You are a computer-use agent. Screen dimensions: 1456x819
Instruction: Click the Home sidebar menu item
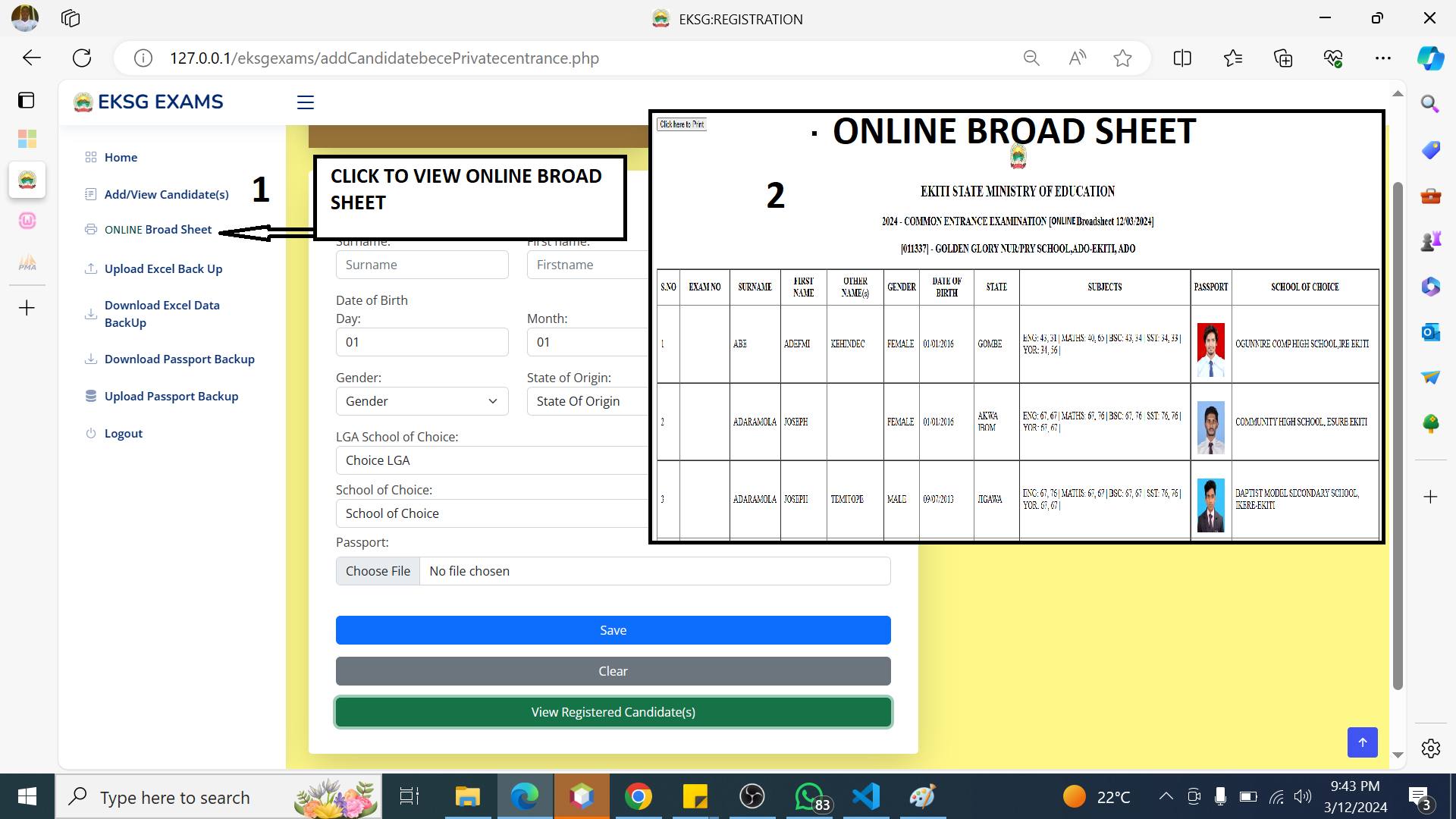[121, 158]
